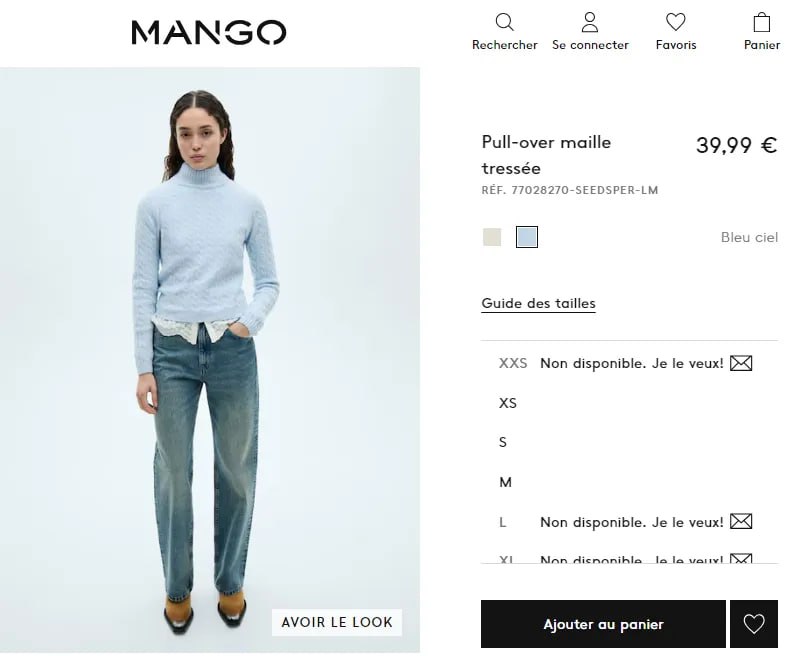Add product to favorites with heart button
Image resolution: width=791 pixels, height=656 pixels.
(x=754, y=624)
